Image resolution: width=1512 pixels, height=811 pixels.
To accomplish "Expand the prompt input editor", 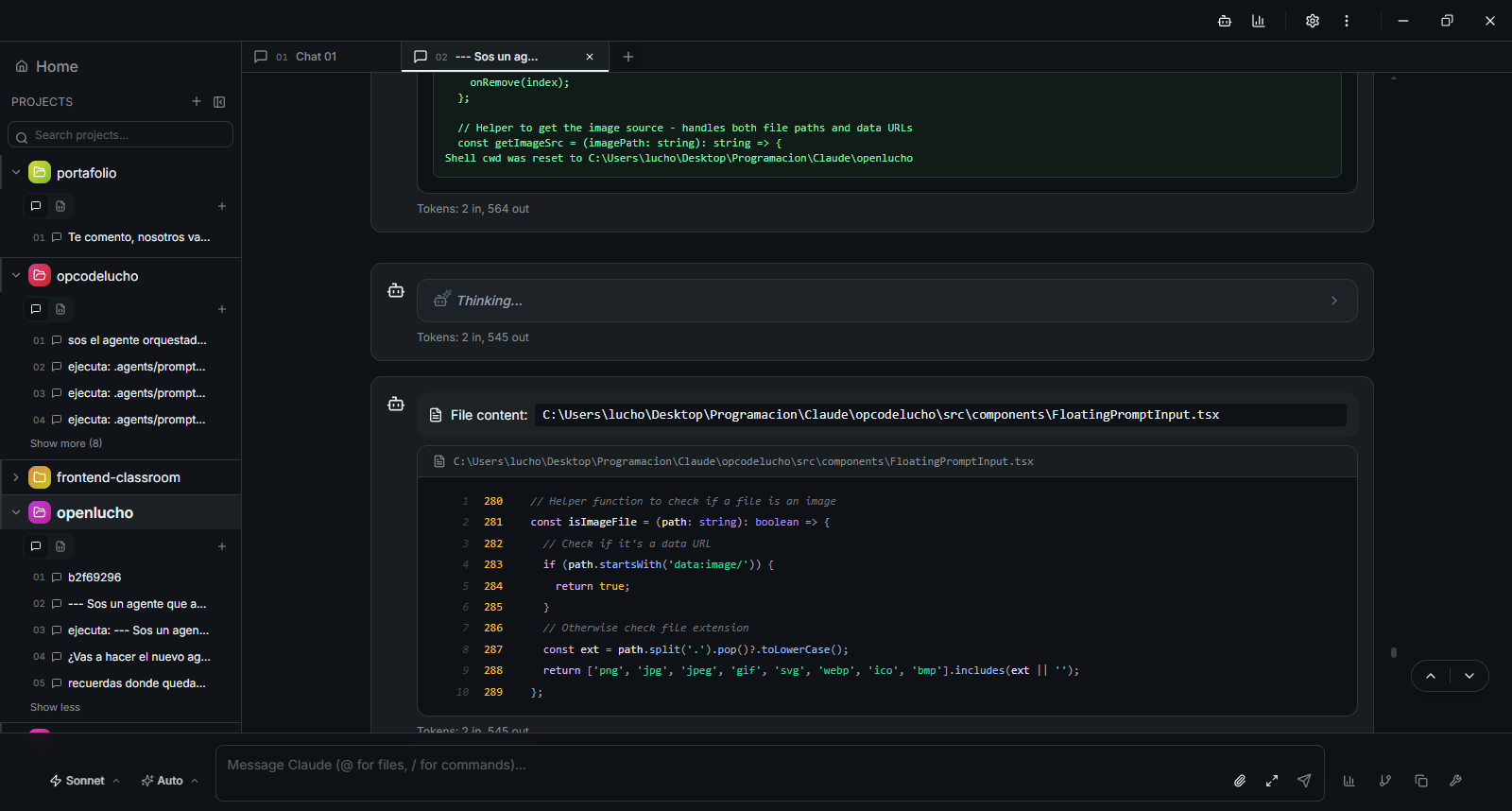I will (1272, 781).
